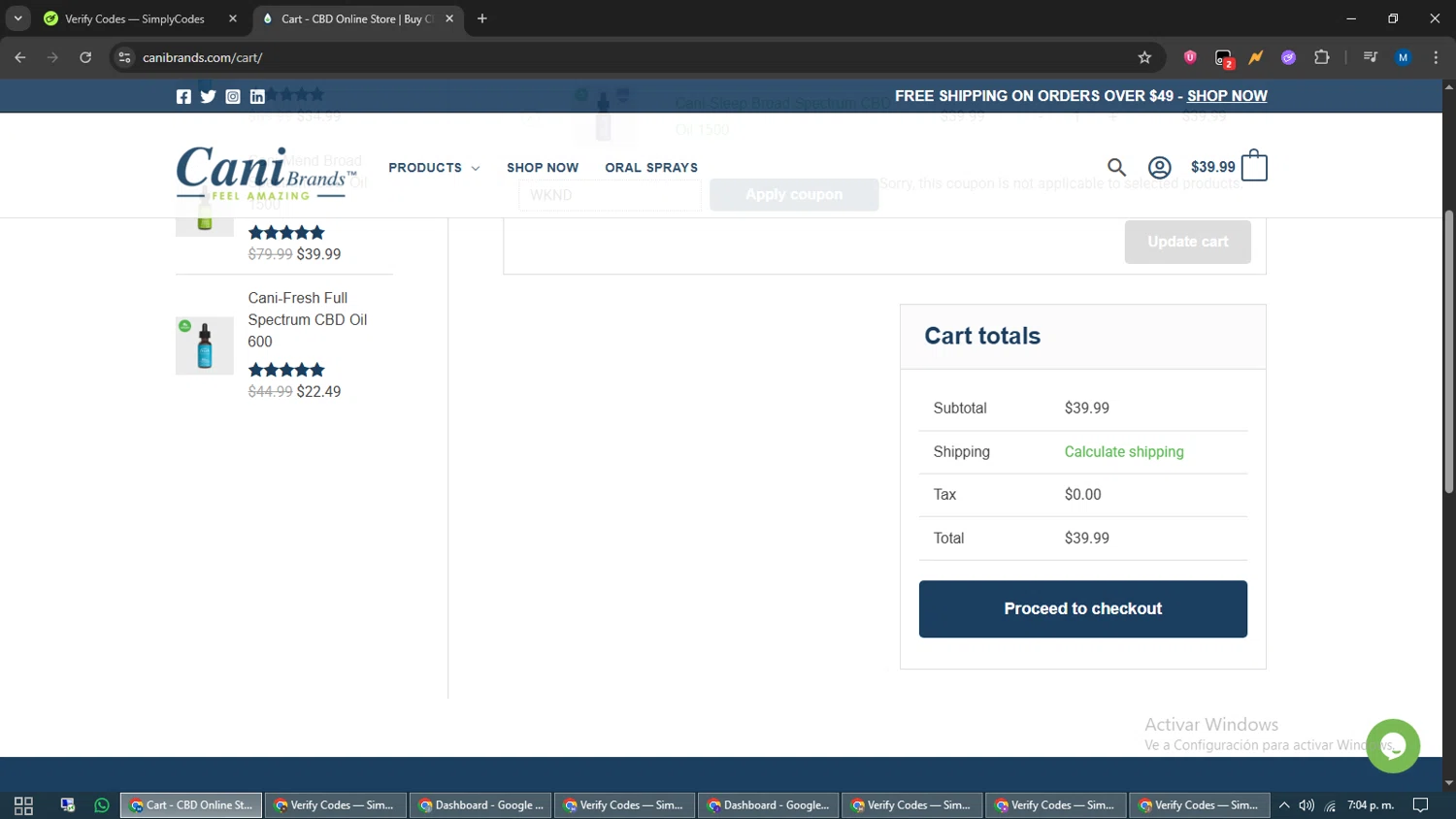Open Cani Brands Instagram icon
This screenshot has height=819, width=1456.
click(233, 96)
